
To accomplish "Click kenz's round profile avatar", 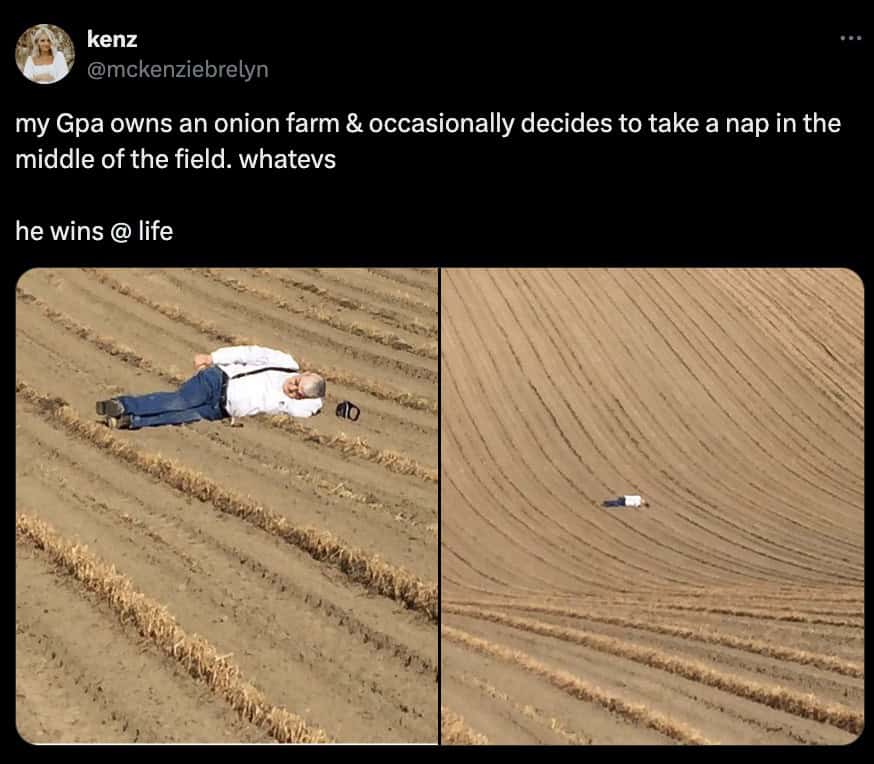I will click(45, 53).
